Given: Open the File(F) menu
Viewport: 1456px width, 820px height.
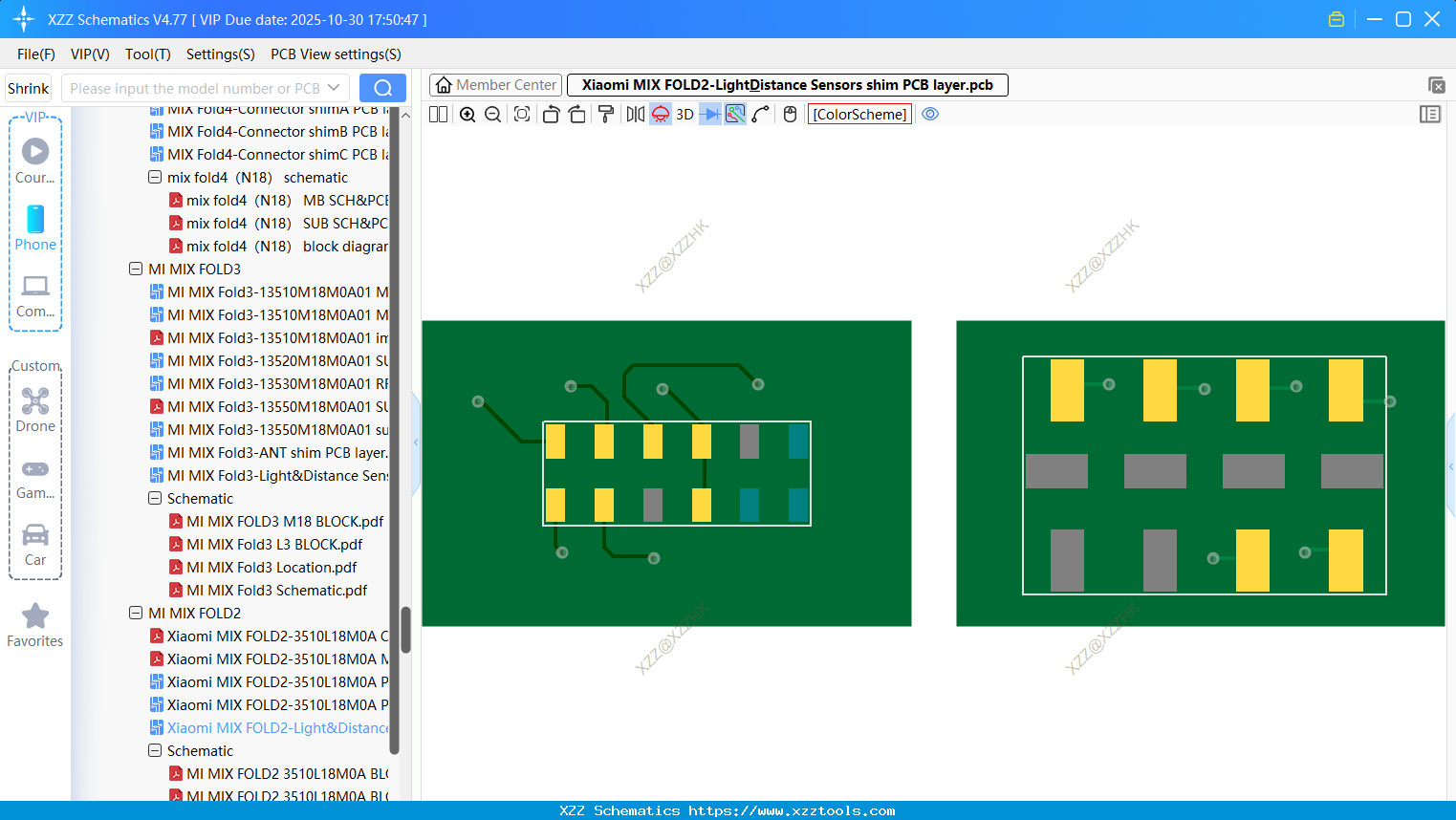Looking at the screenshot, I should [36, 54].
